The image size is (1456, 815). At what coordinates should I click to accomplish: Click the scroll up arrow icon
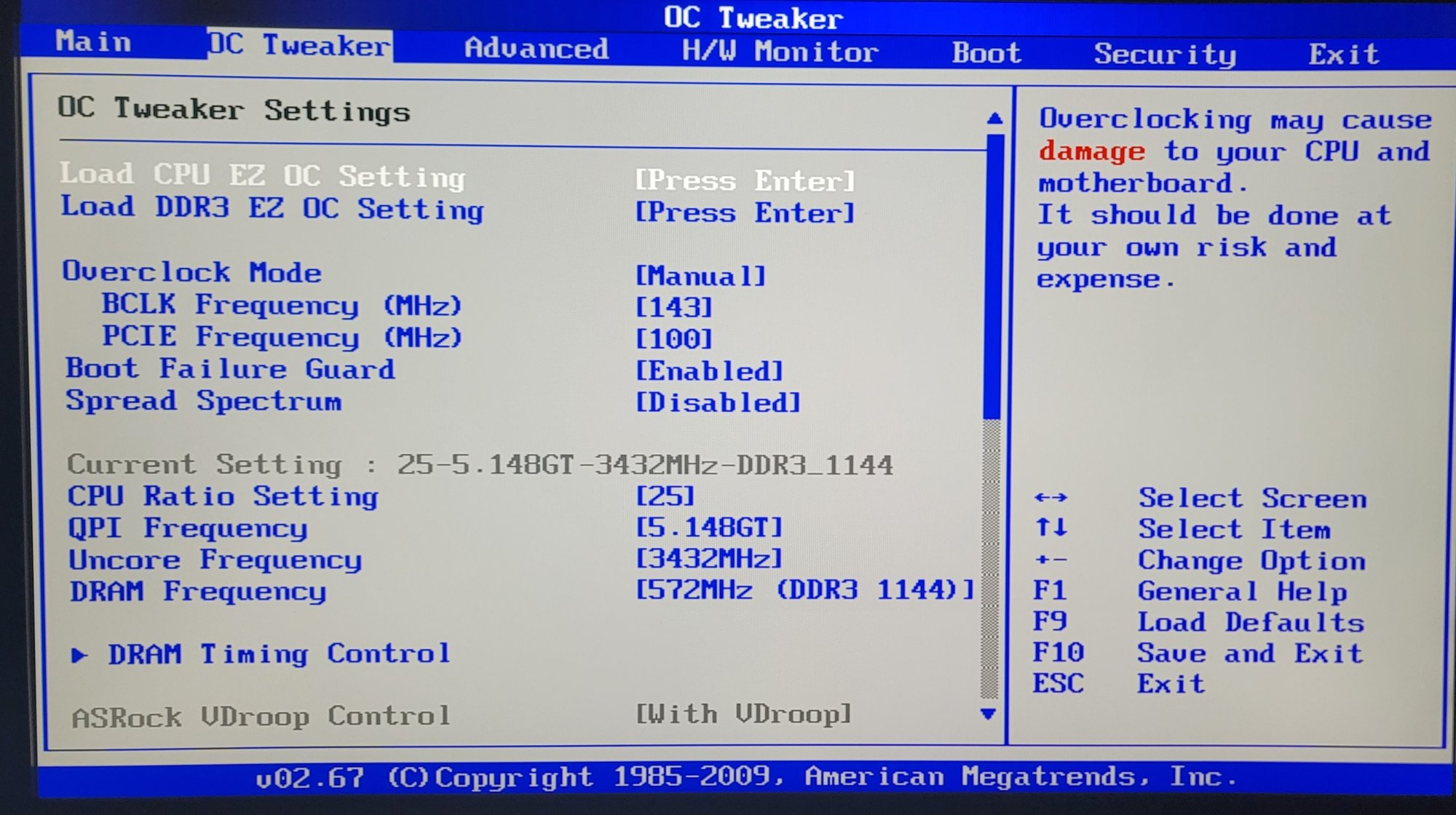[994, 118]
